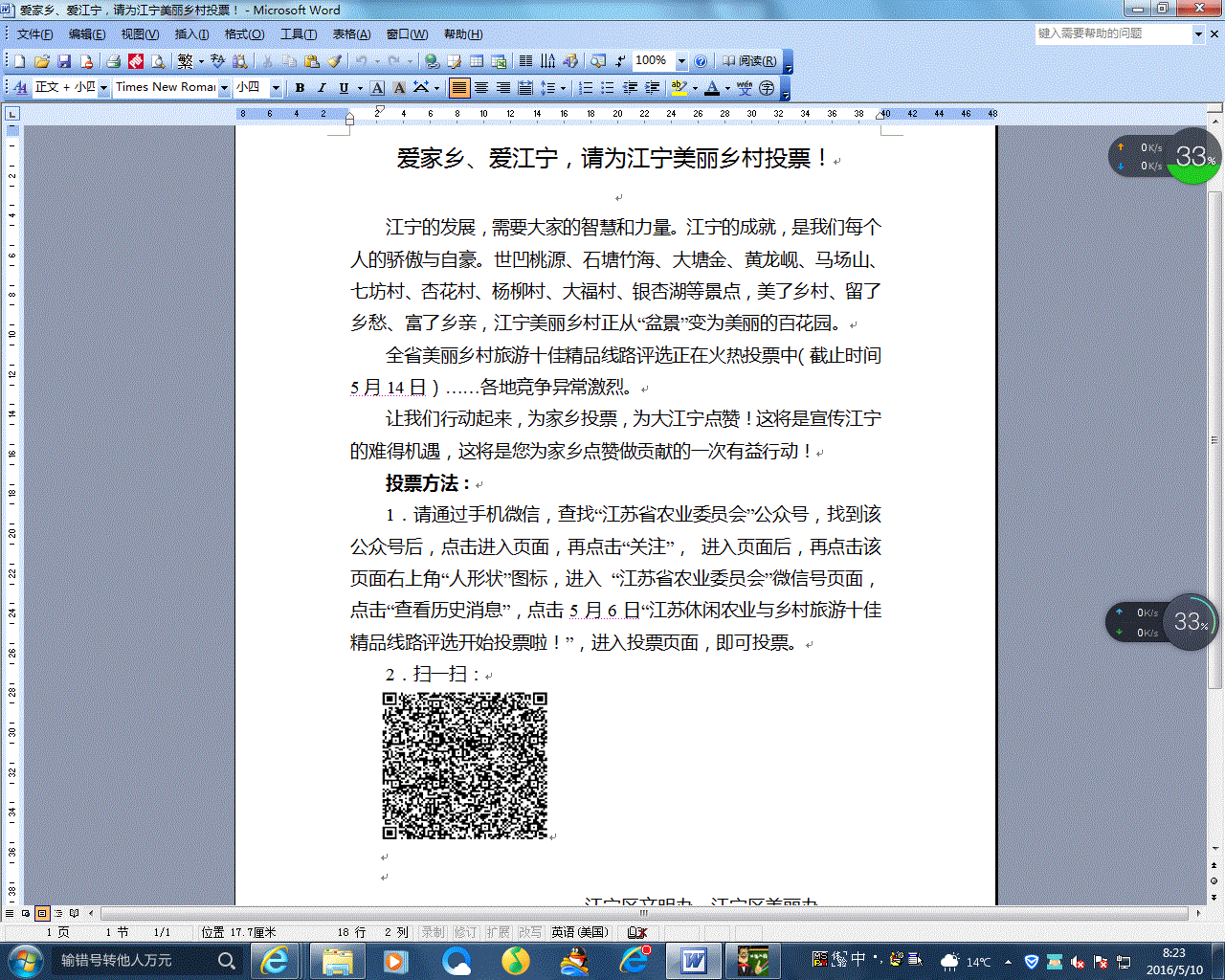Expand the Times New Roman font dropdown
Image resolution: width=1225 pixels, height=980 pixels.
pyautogui.click(x=224, y=87)
